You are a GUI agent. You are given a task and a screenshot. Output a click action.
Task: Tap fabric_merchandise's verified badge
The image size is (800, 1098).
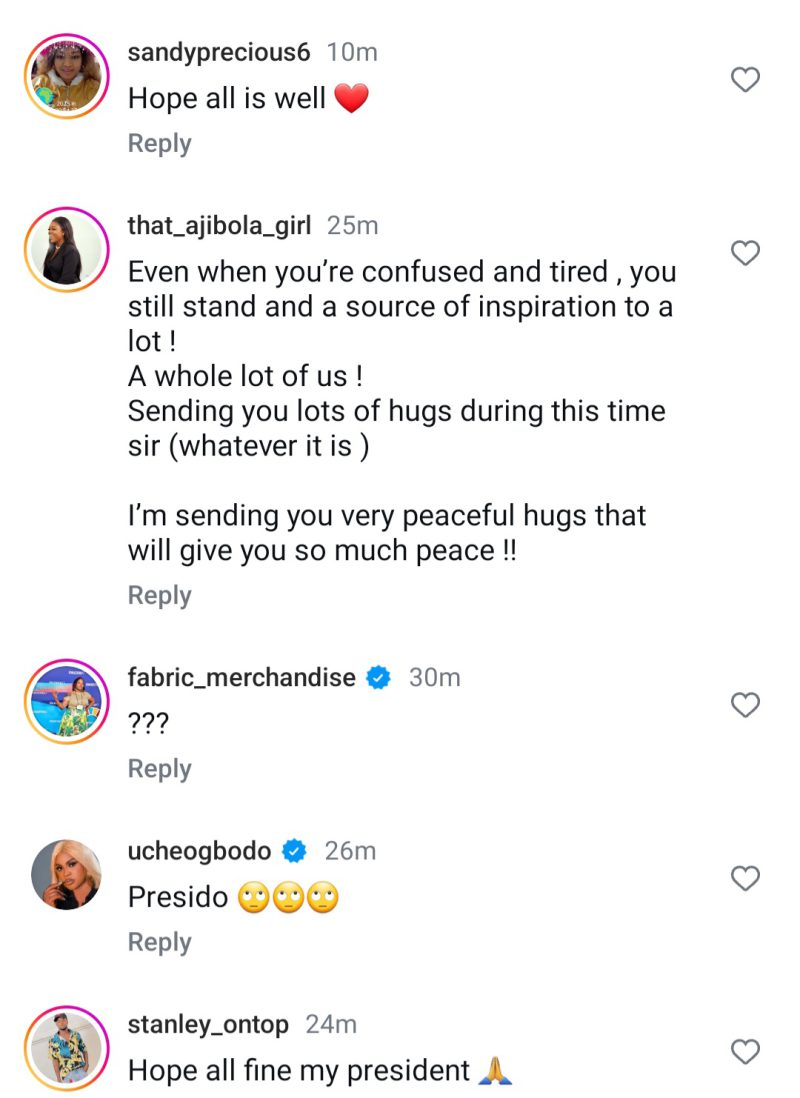tap(378, 678)
